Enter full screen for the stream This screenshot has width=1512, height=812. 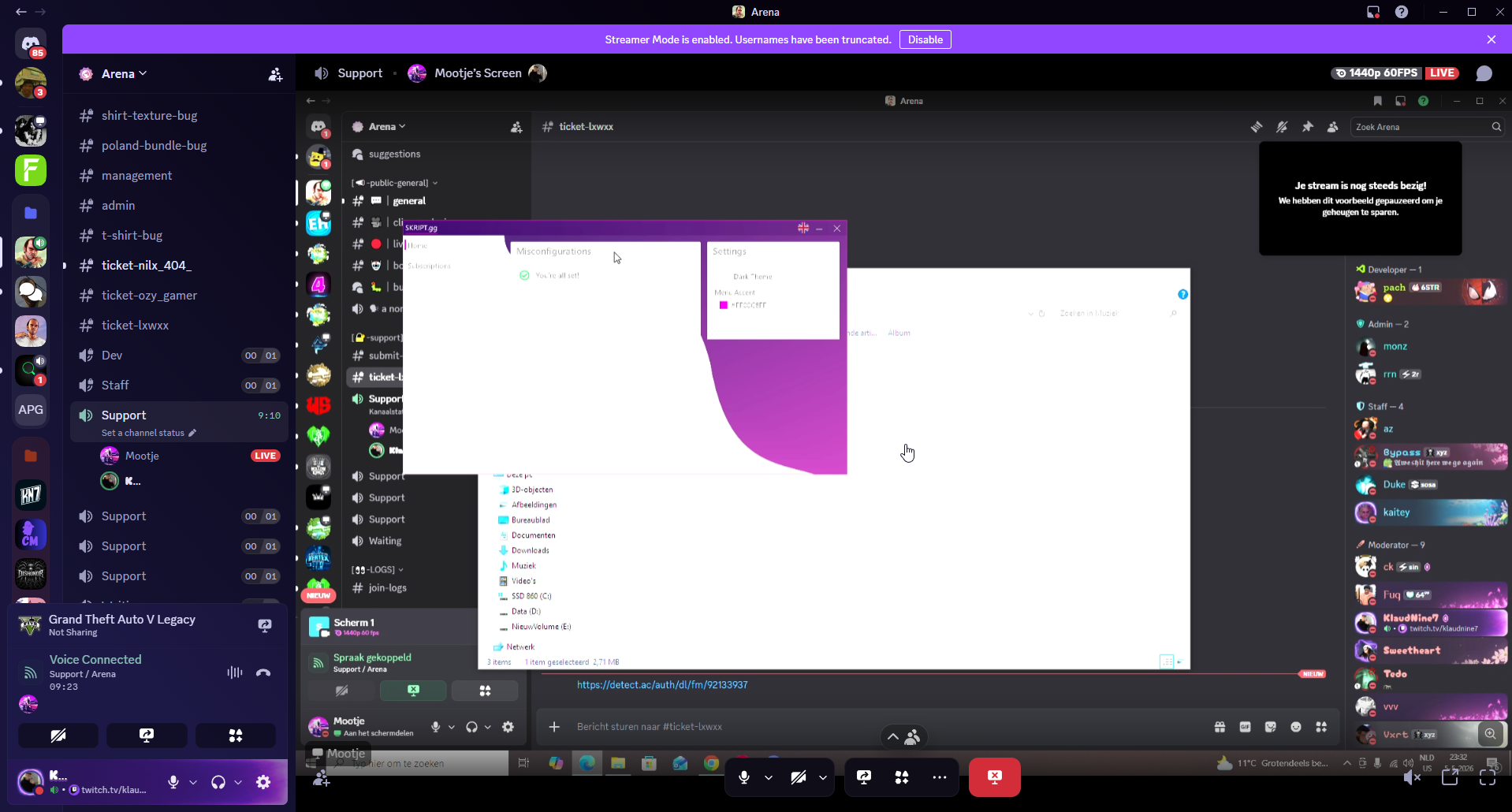pos(1488,777)
